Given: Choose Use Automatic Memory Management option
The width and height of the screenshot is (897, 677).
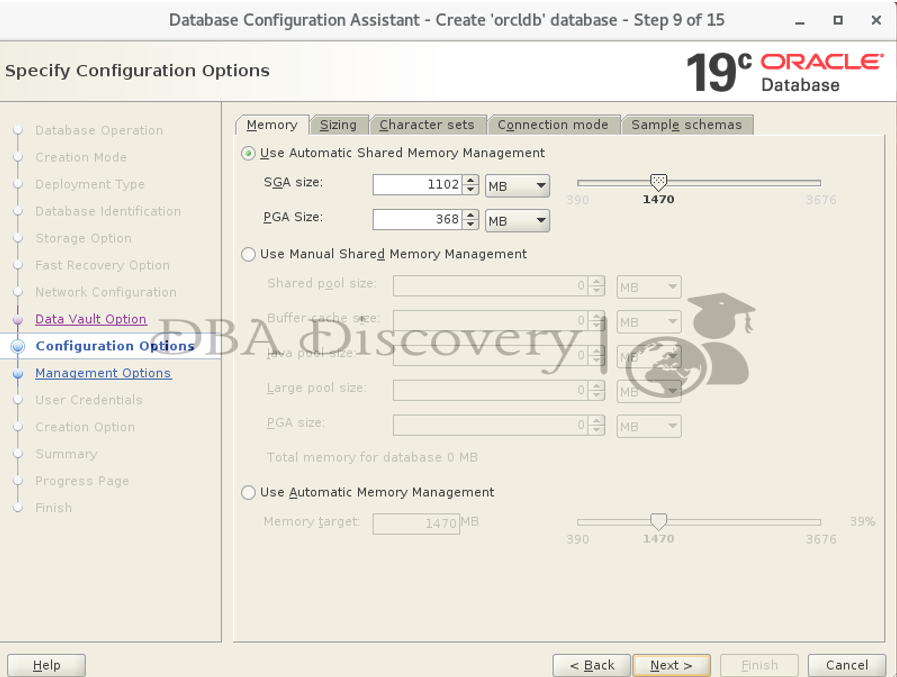Looking at the screenshot, I should tap(249, 493).
